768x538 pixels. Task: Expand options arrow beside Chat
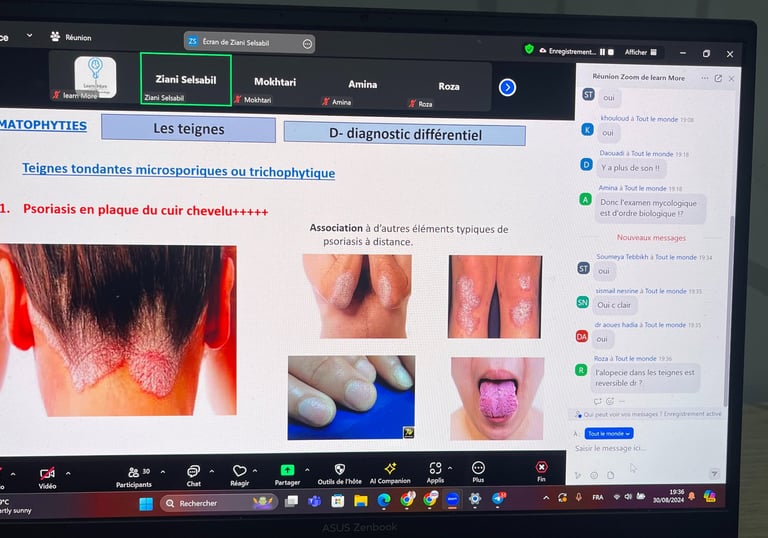coord(212,471)
